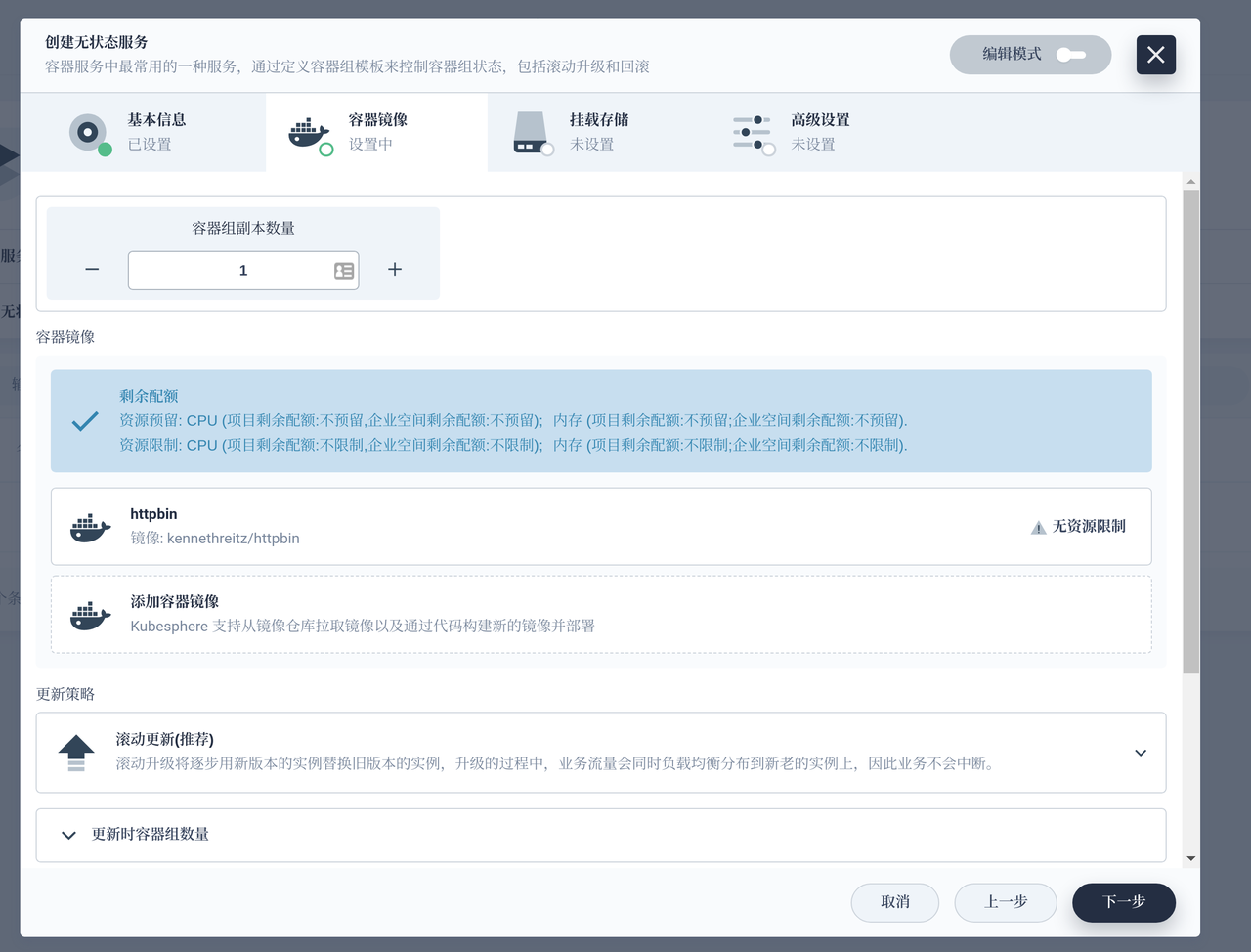Click the 资源限制 quota line

[x=513, y=445]
